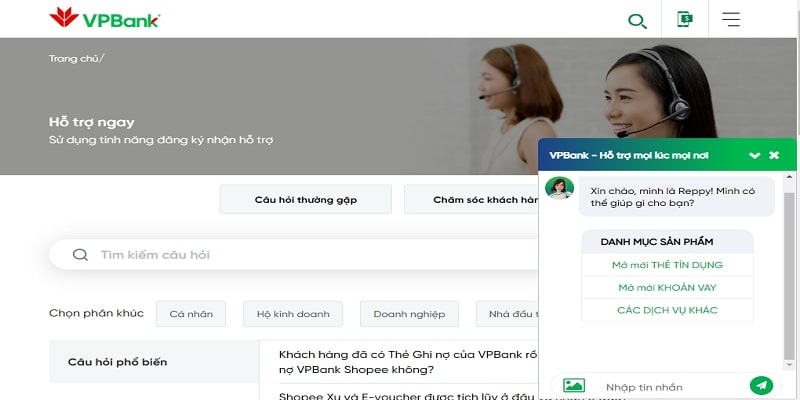Open Câu hỏi phổ biến category
The image size is (800, 400).
click(154, 362)
